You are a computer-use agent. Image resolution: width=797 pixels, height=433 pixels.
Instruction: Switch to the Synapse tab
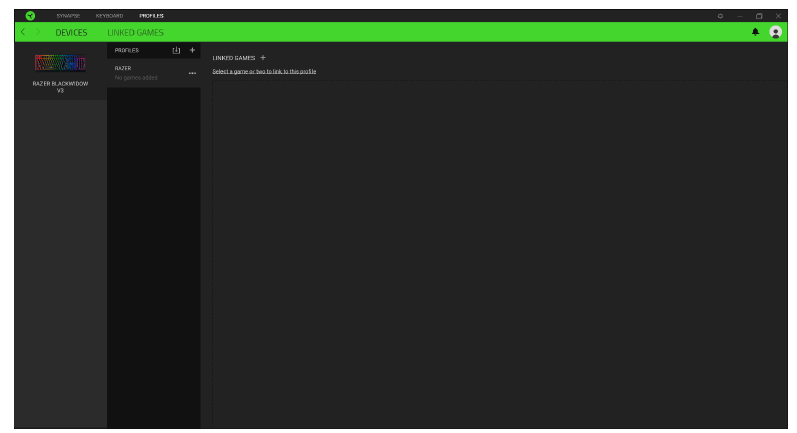tap(69, 16)
